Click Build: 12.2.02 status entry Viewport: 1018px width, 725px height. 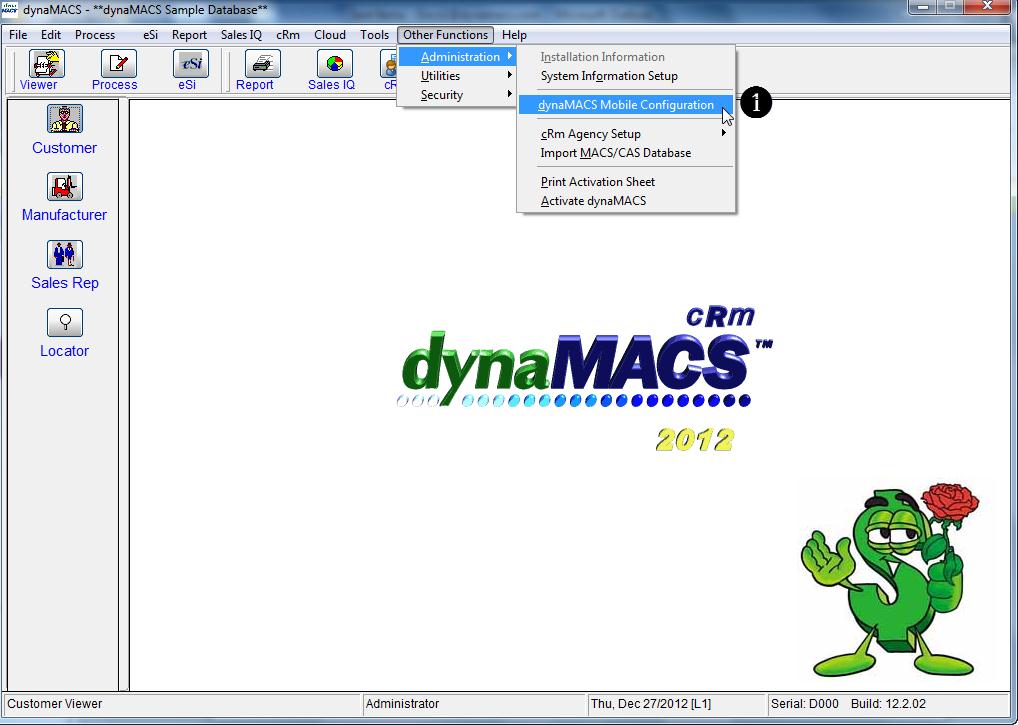click(888, 704)
